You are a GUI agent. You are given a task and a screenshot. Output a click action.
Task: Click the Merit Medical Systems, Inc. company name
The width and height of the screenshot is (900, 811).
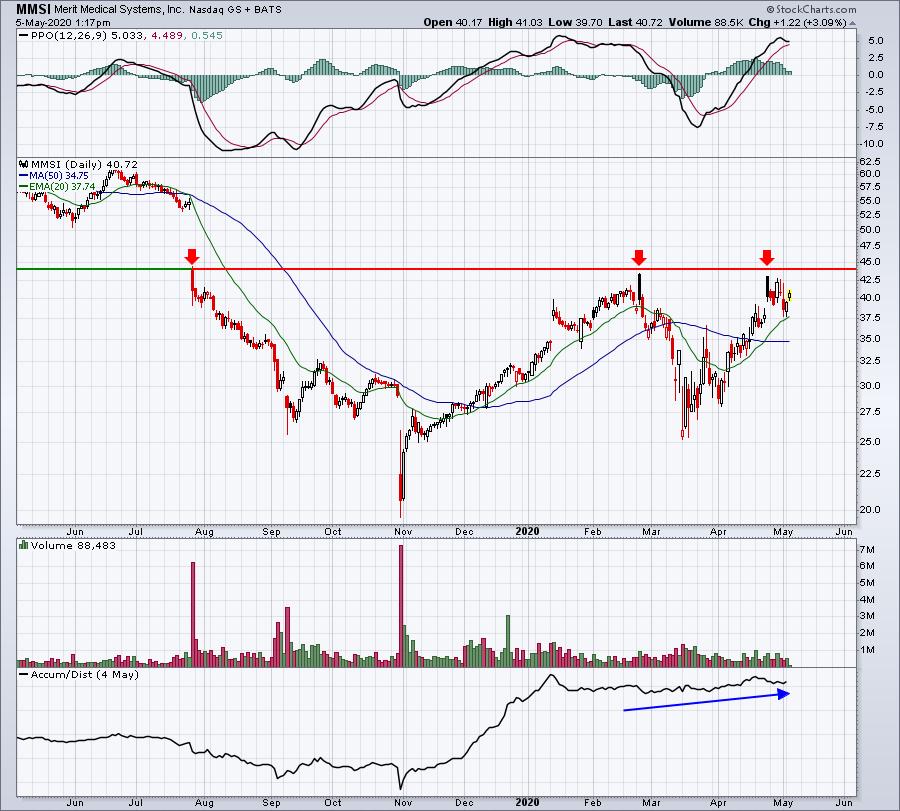(x=119, y=9)
